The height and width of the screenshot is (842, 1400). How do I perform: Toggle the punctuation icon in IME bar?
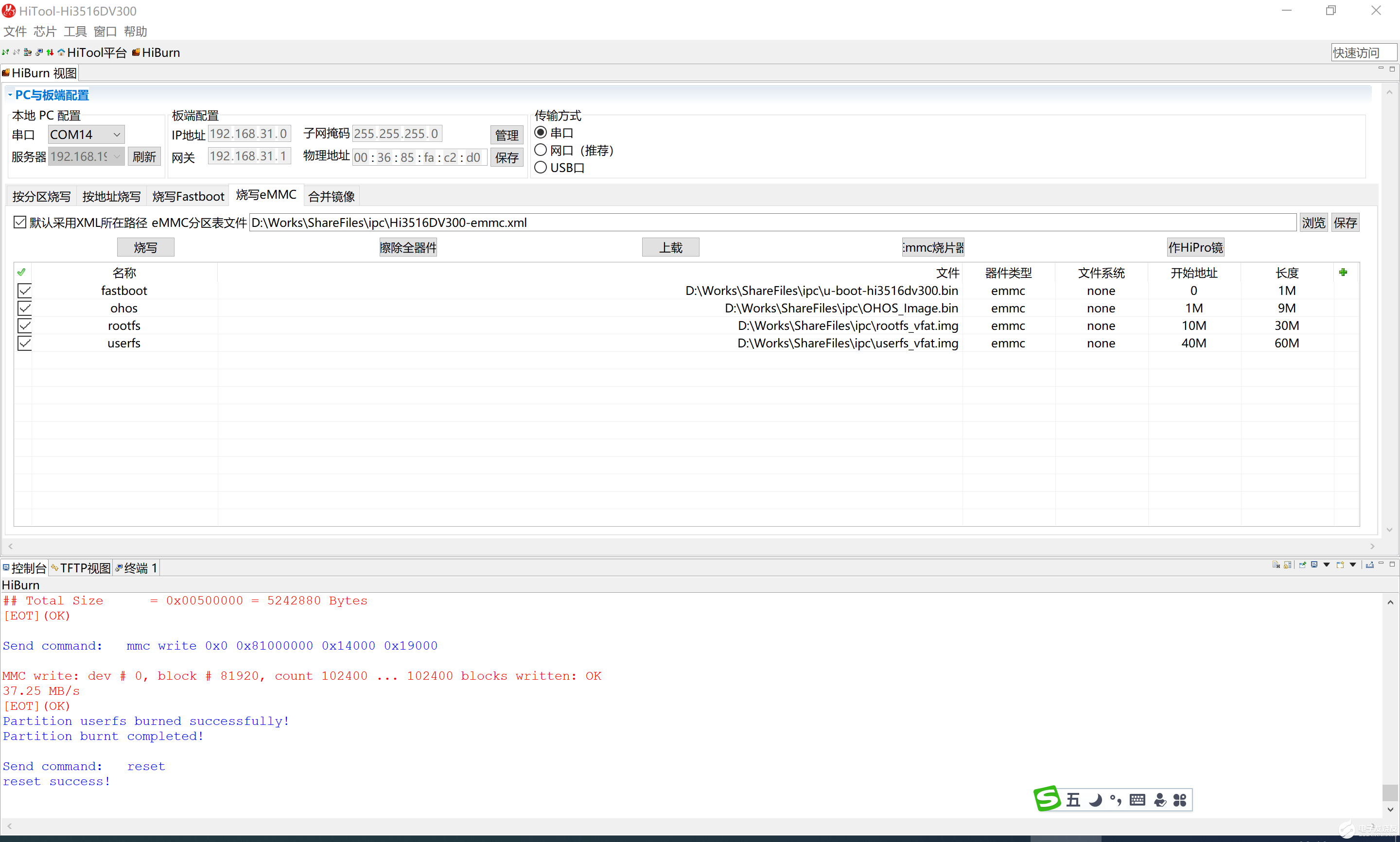tap(1116, 800)
